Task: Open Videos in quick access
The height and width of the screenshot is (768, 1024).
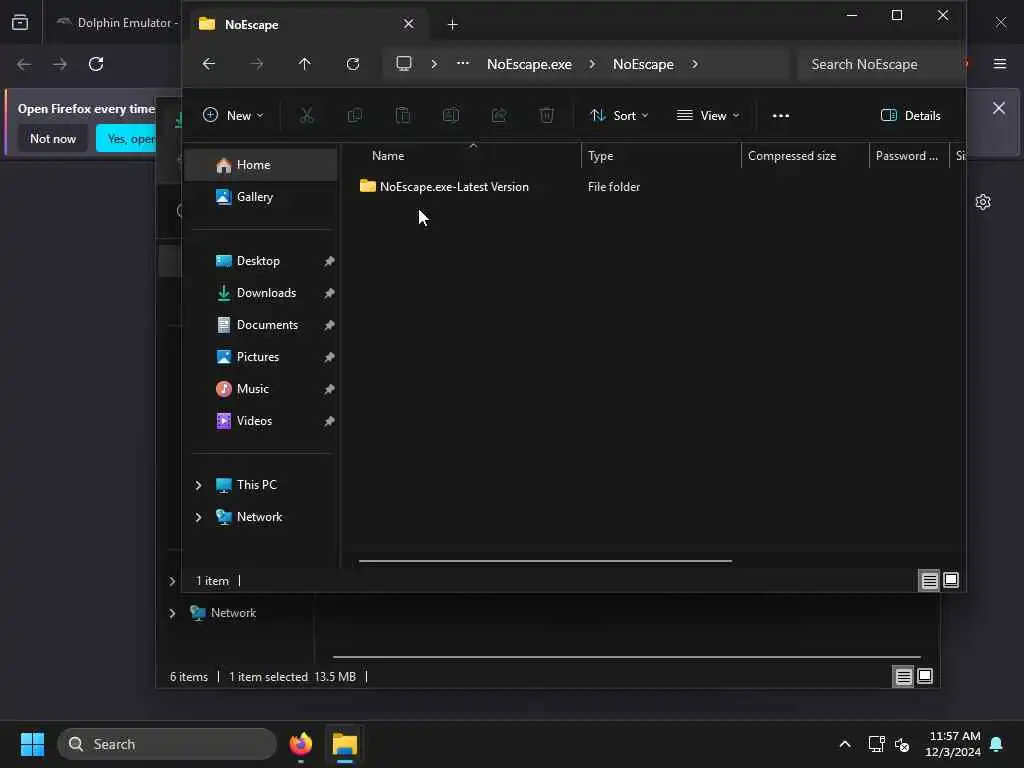Action: tap(261, 421)
